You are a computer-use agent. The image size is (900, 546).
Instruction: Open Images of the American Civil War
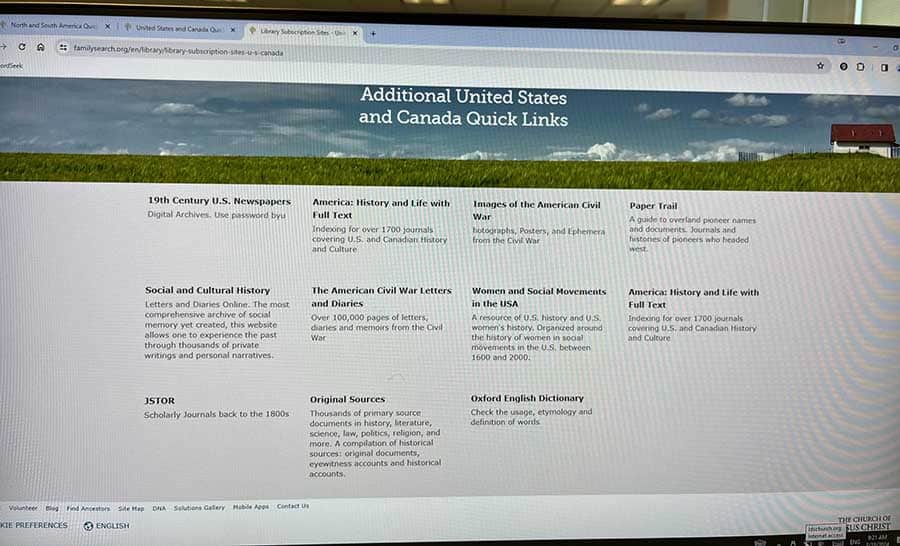(537, 211)
